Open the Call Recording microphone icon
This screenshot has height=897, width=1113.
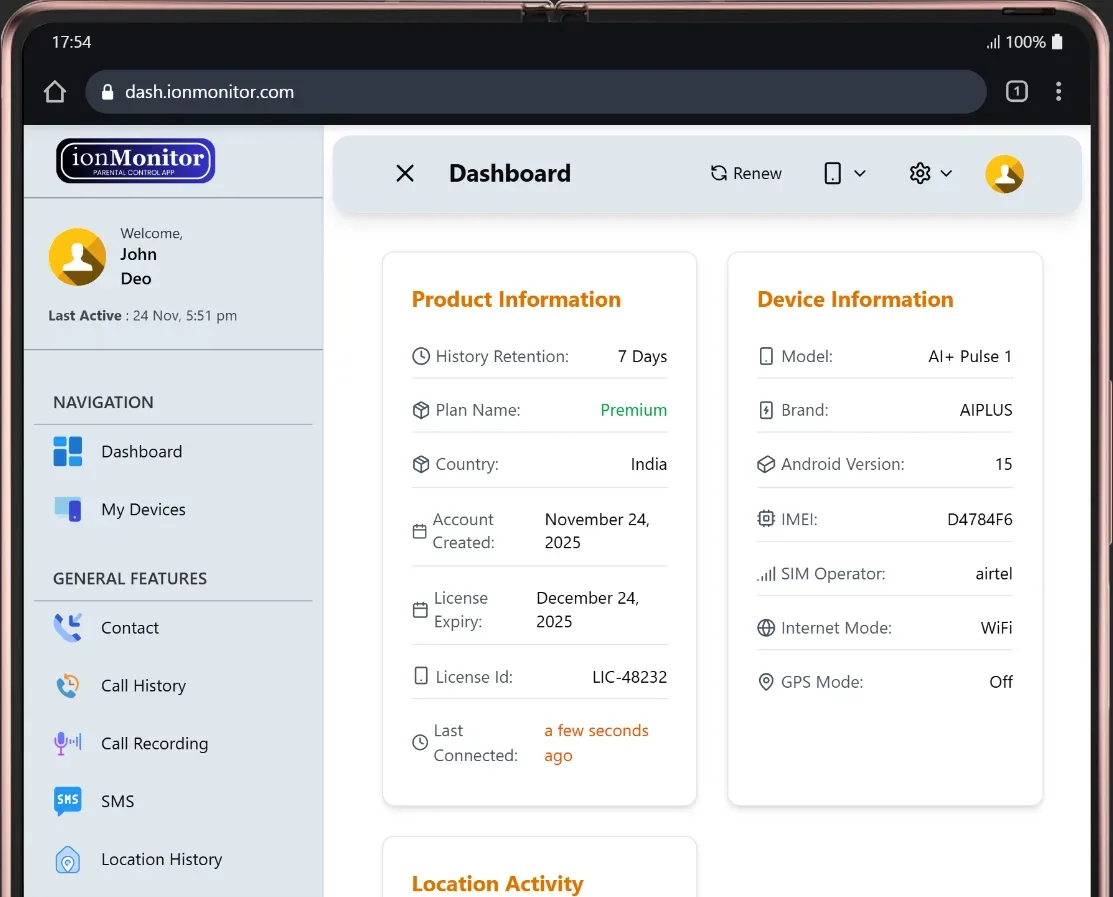click(67, 743)
